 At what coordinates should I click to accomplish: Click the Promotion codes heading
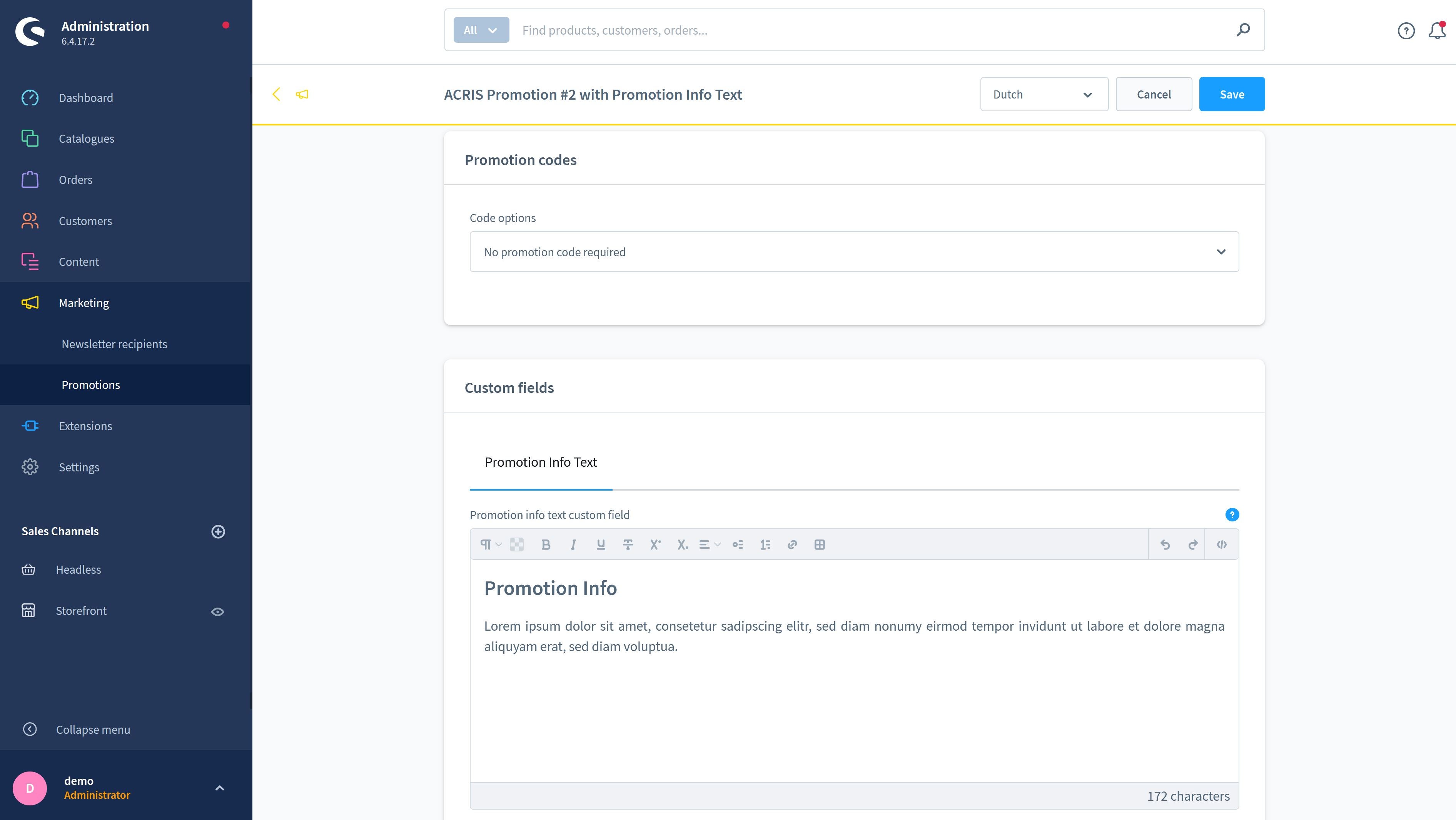point(521,160)
